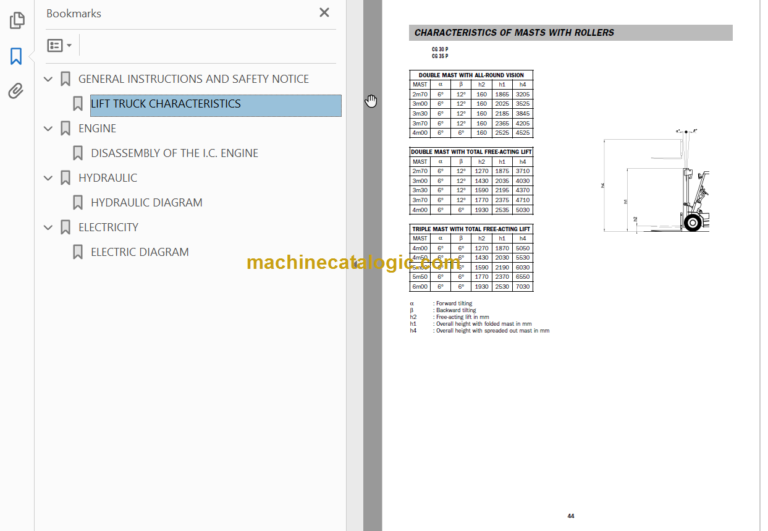The image size is (768, 531).
Task: Collapse the ELECTRICITY bookmark section
Action: (x=48, y=227)
